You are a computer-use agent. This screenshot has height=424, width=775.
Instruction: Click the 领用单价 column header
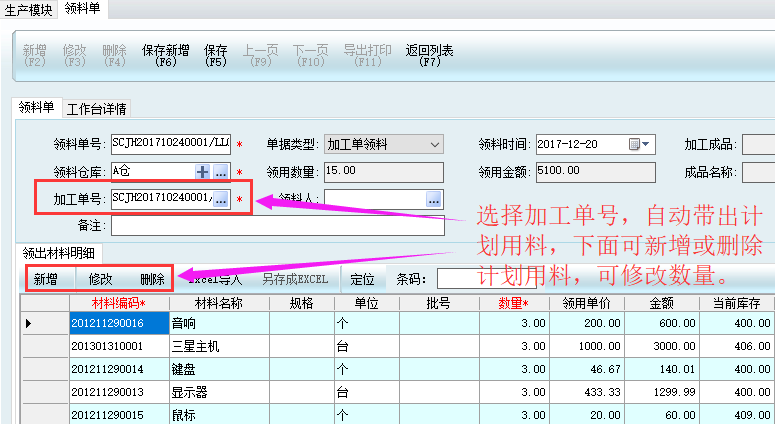click(x=587, y=303)
